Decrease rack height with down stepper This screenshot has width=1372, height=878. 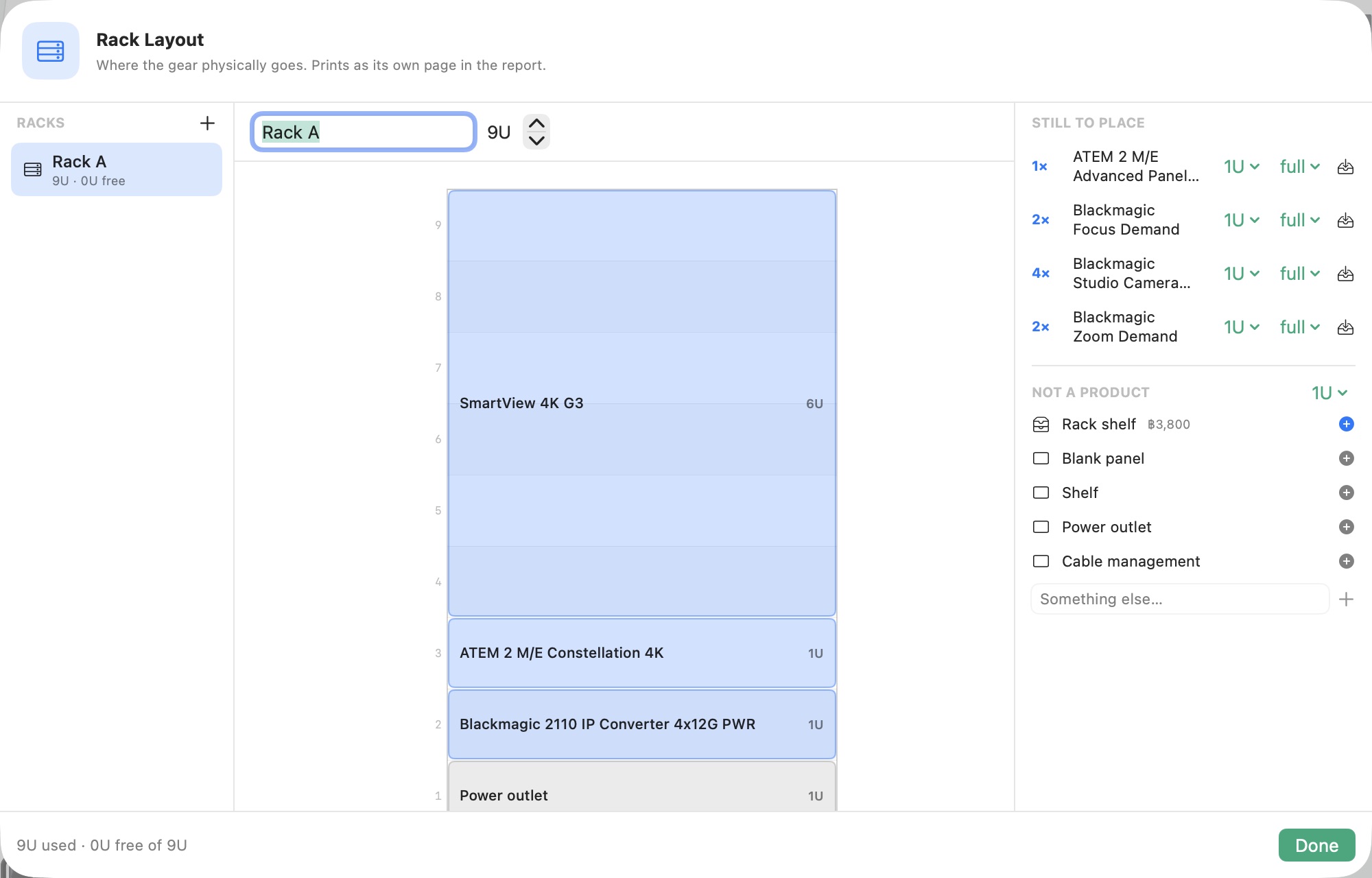tap(536, 140)
